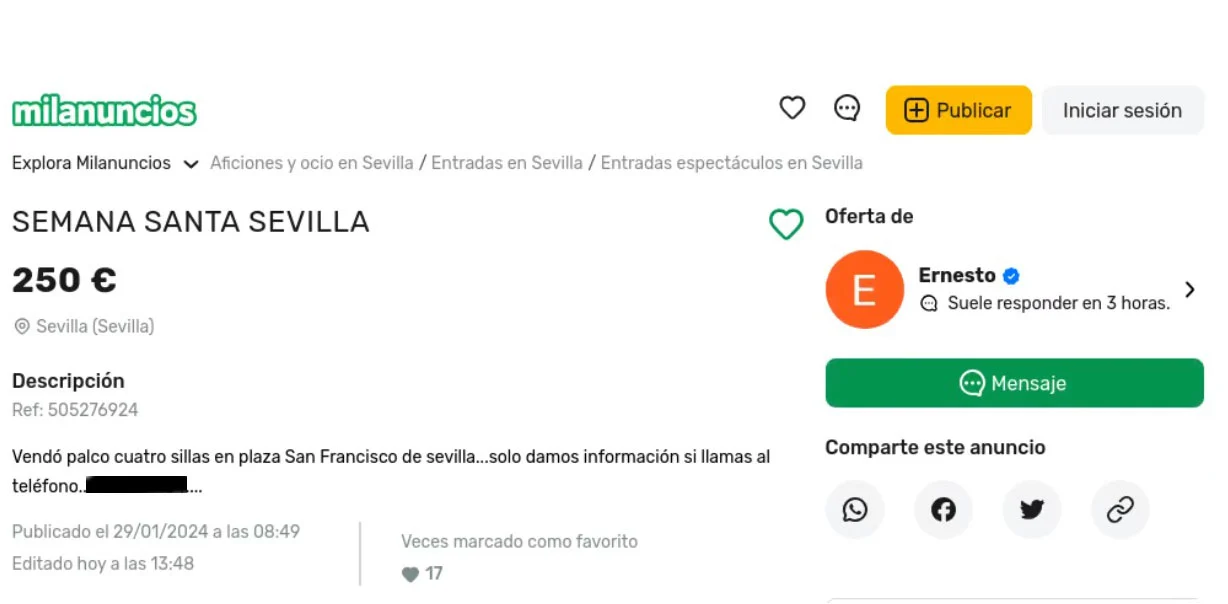
Task: Open messages via the chat bubble icon
Action: pyautogui.click(x=847, y=107)
